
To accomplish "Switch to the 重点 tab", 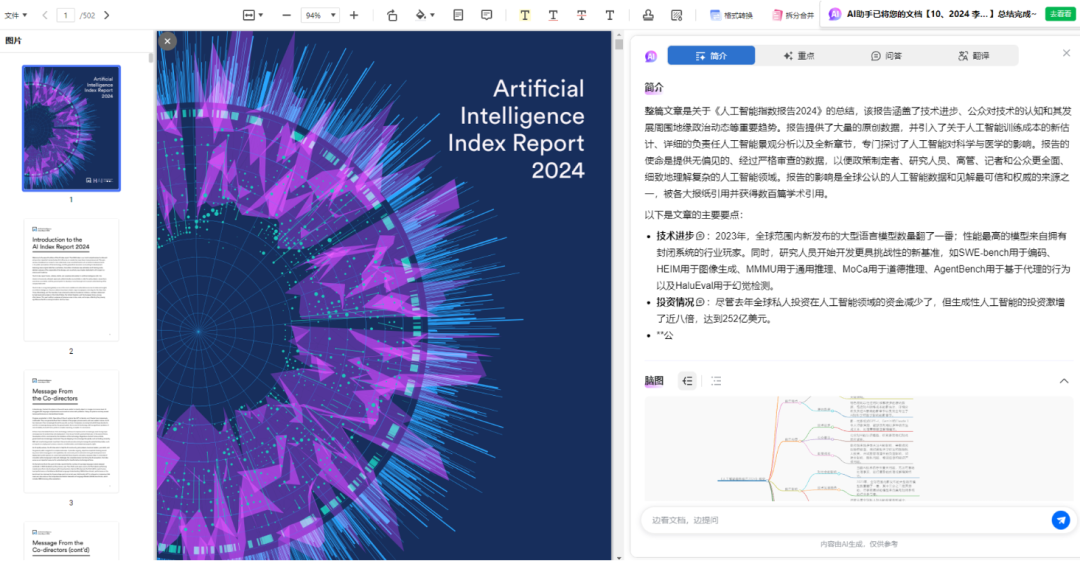I will [798, 56].
